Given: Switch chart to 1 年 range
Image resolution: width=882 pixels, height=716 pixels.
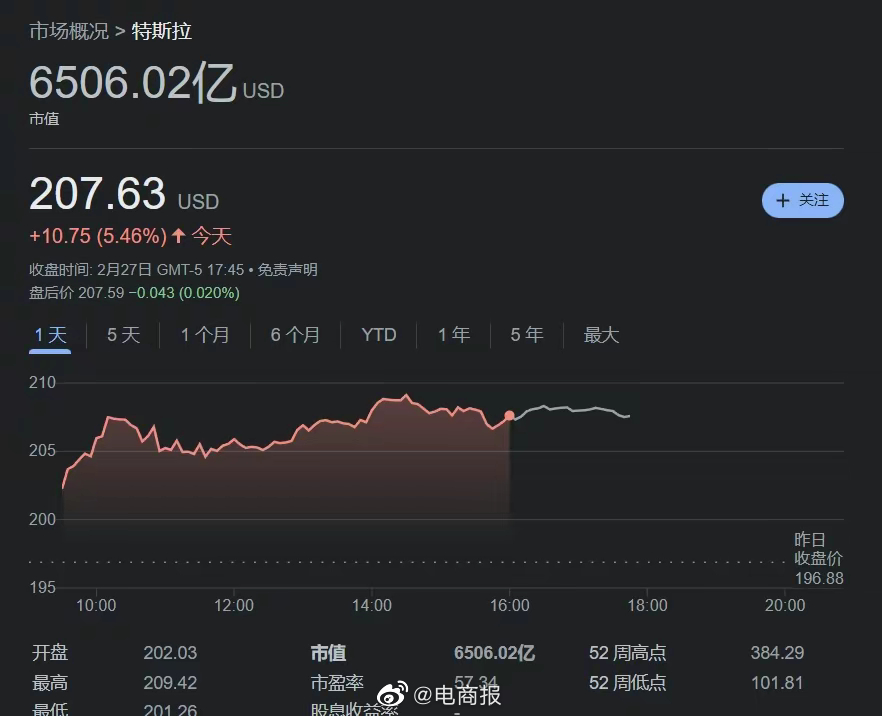Looking at the screenshot, I should (454, 335).
